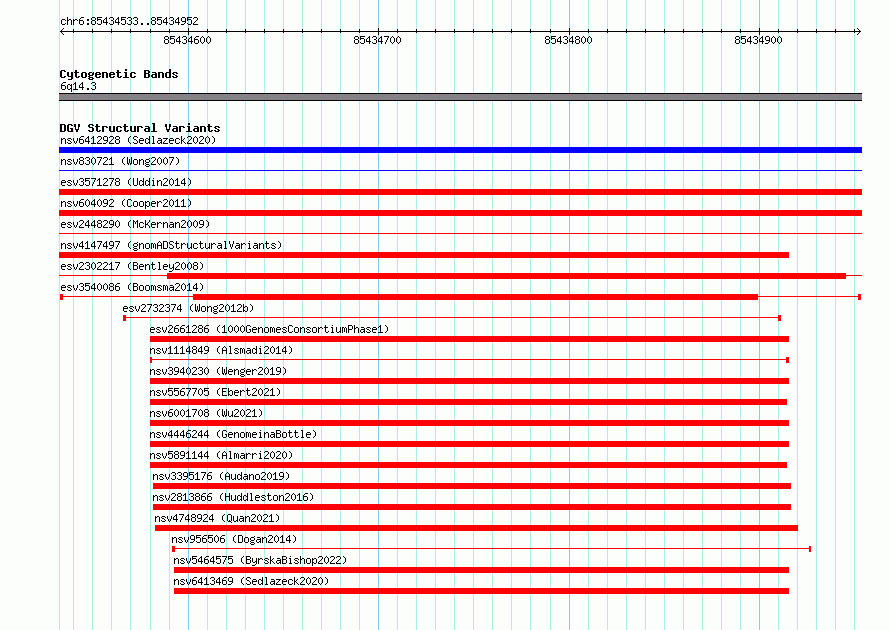Open the esv3540086 (Boomsma2014) label

click(x=132, y=287)
